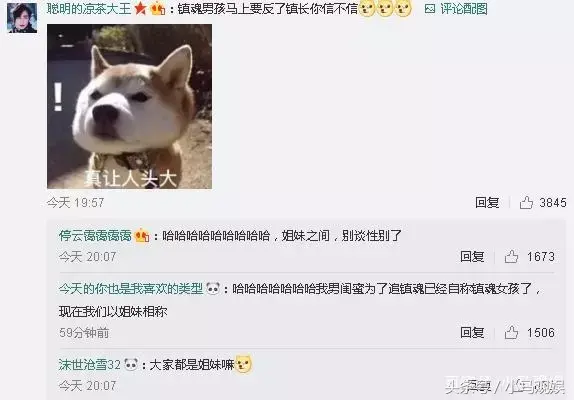
Task: Open the 聪明的凉茶大王 profile avatar
Action: (x=22, y=18)
